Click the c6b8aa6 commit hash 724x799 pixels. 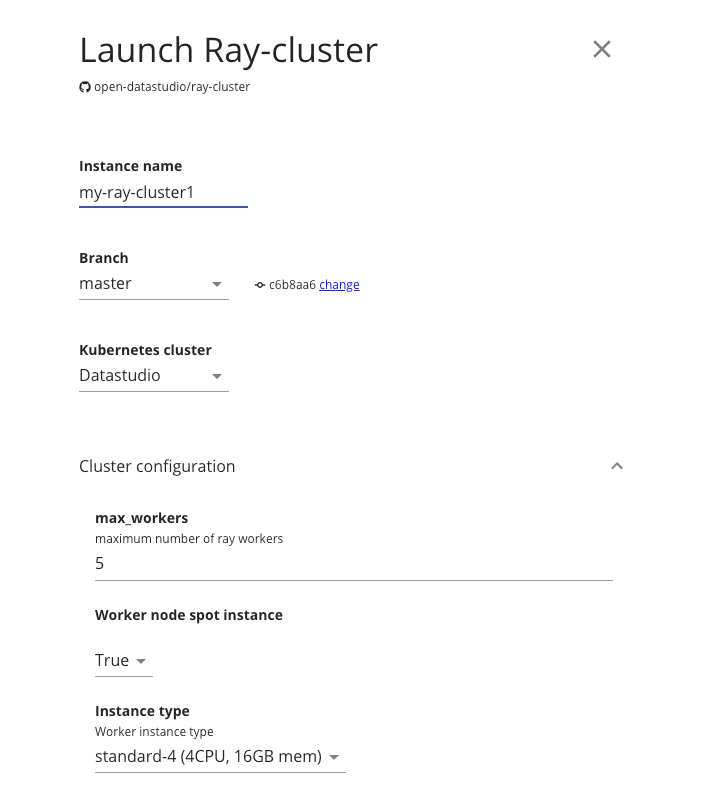pyautogui.click(x=292, y=284)
